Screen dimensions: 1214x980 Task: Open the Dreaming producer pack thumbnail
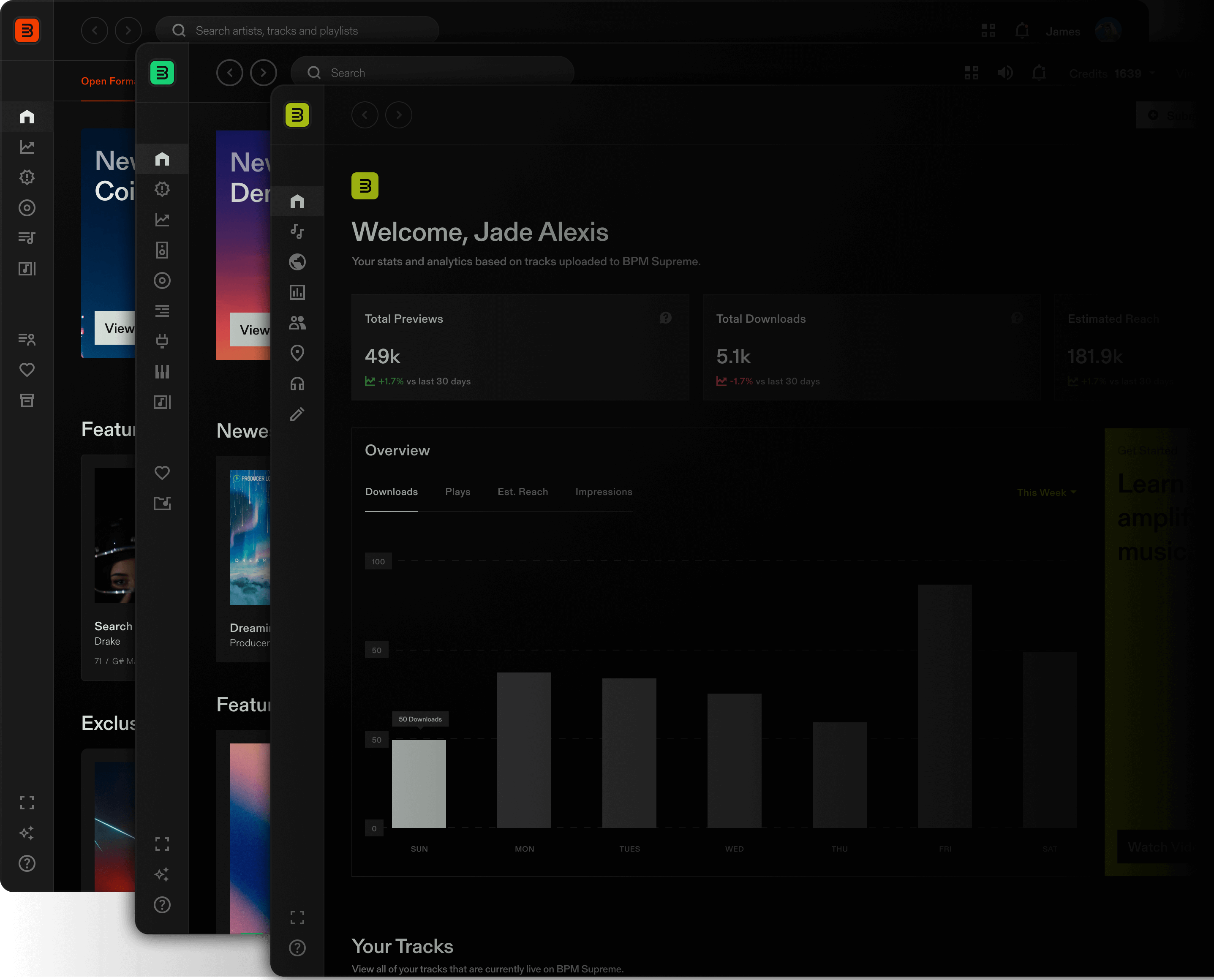click(250, 537)
